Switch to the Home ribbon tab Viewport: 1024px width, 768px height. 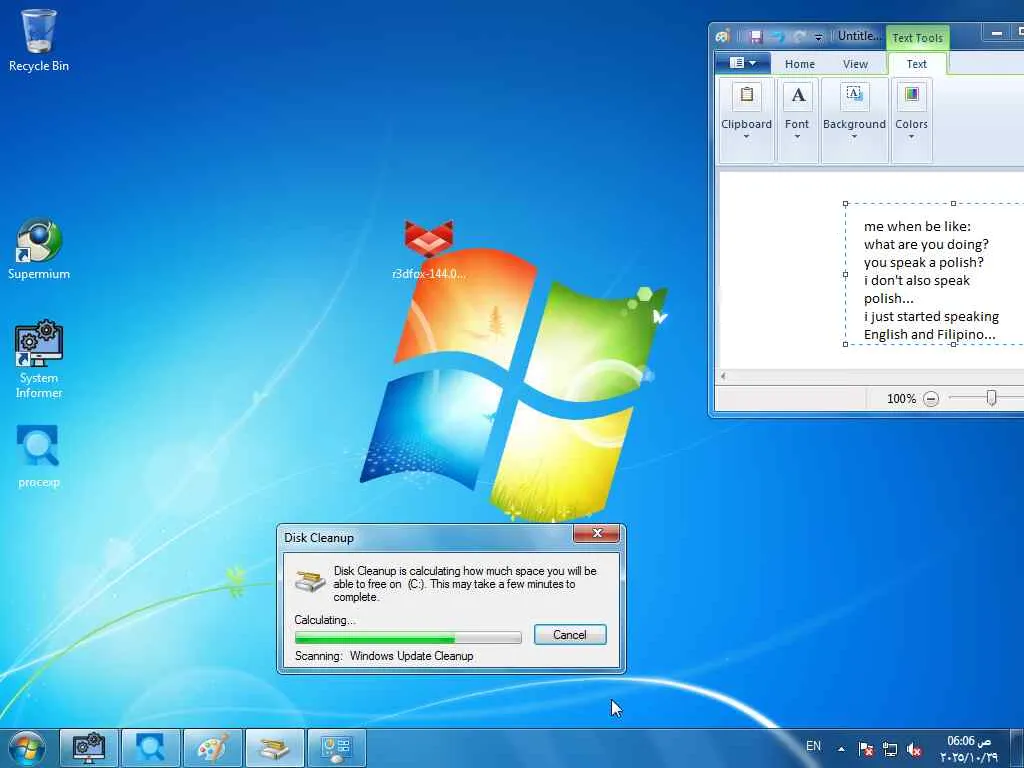pos(799,64)
